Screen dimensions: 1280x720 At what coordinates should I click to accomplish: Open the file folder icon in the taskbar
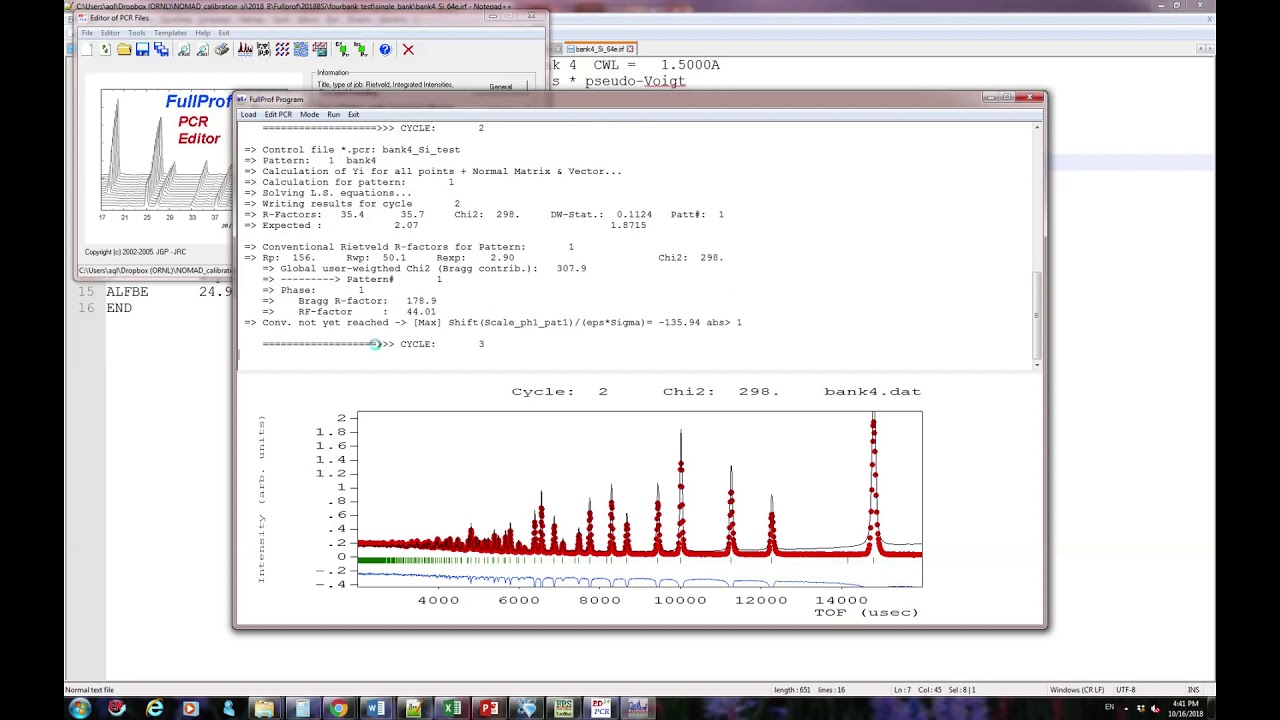click(x=264, y=708)
